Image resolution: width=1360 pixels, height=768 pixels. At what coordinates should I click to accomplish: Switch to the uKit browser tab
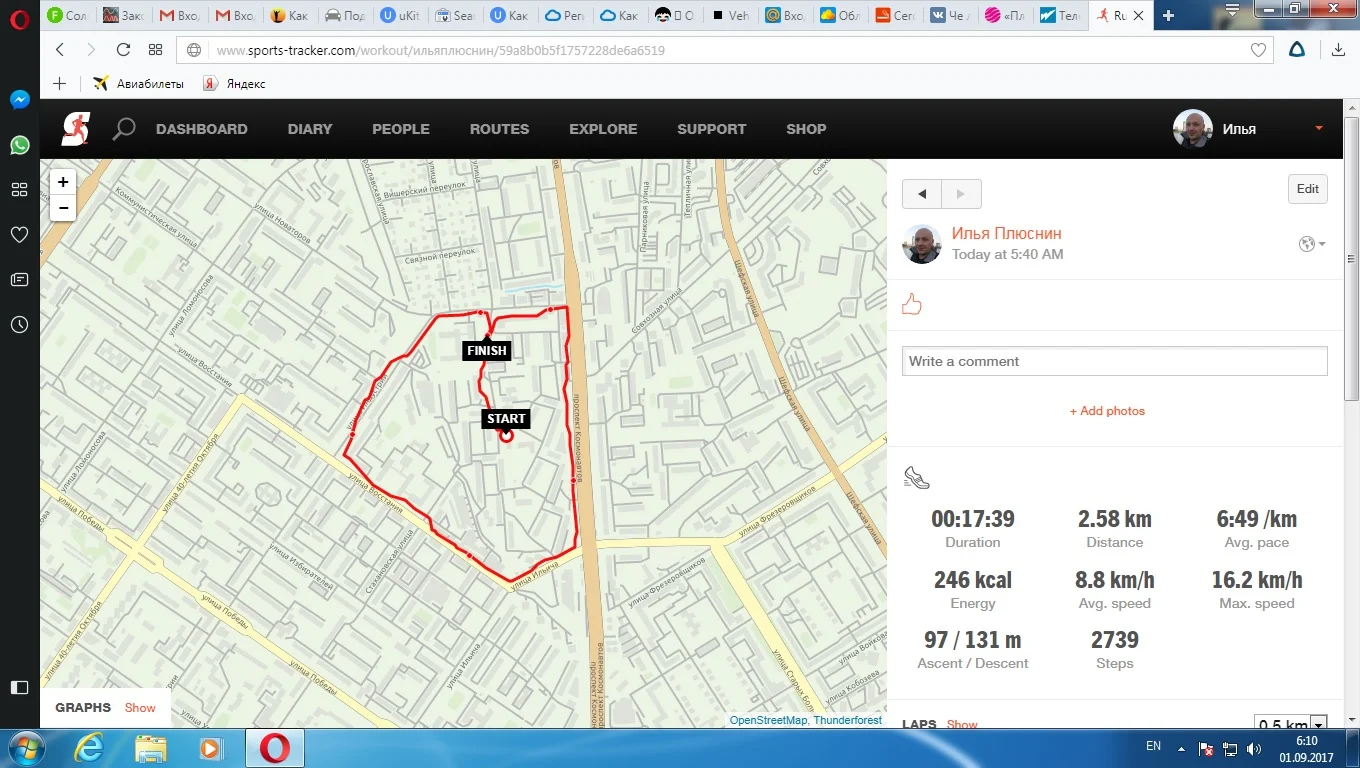tap(401, 15)
